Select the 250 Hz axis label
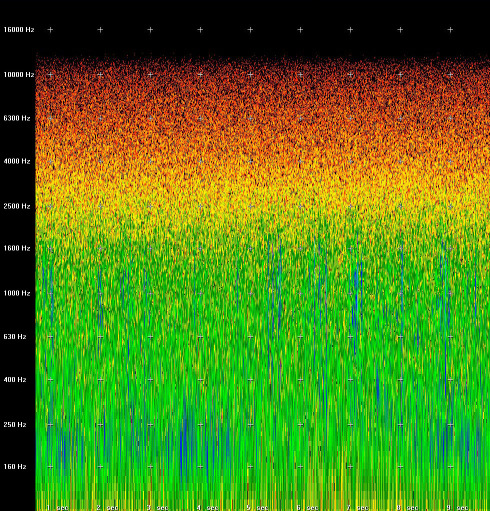Image resolution: width=490 pixels, height=511 pixels. click(x=15, y=425)
